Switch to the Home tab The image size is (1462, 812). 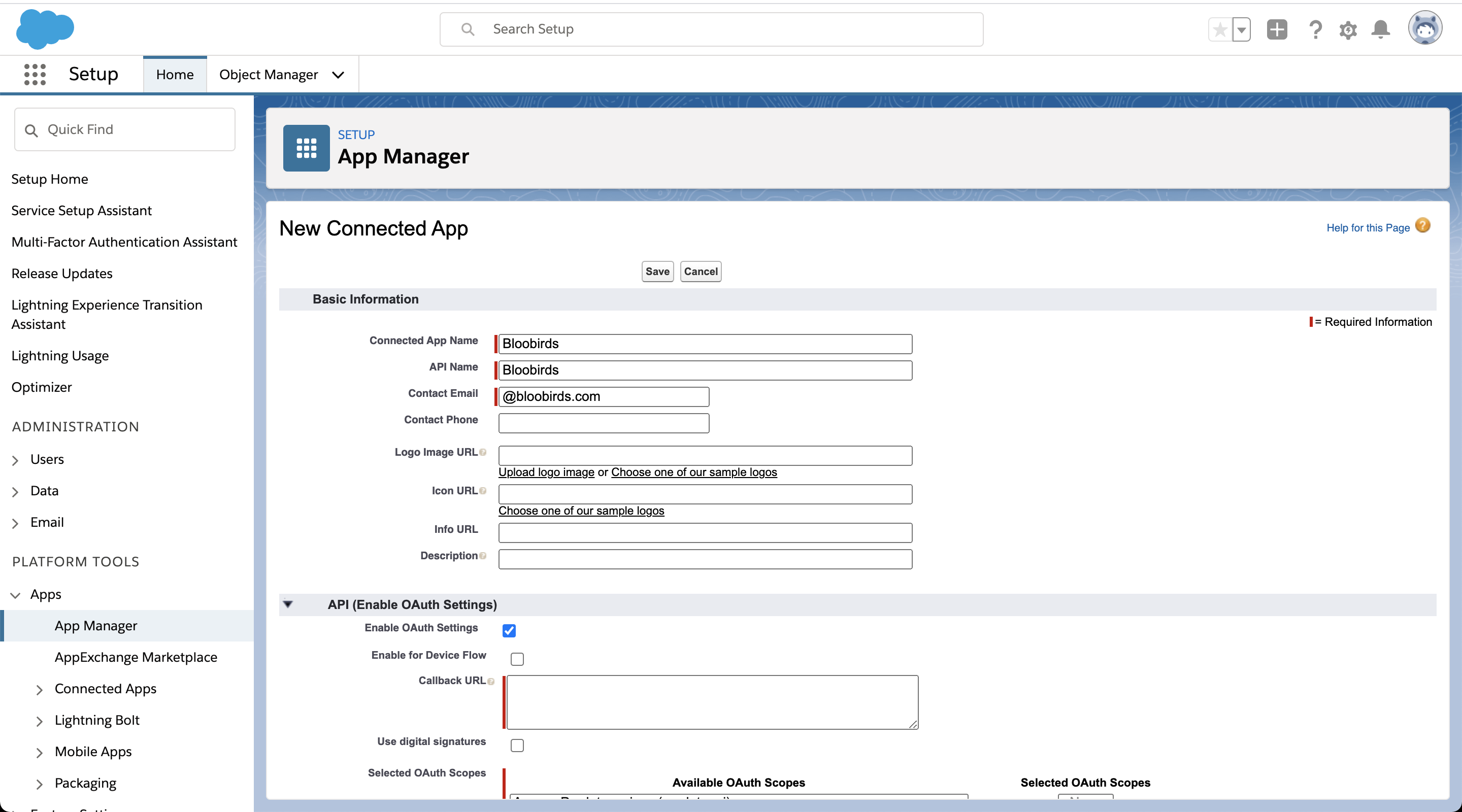175,74
